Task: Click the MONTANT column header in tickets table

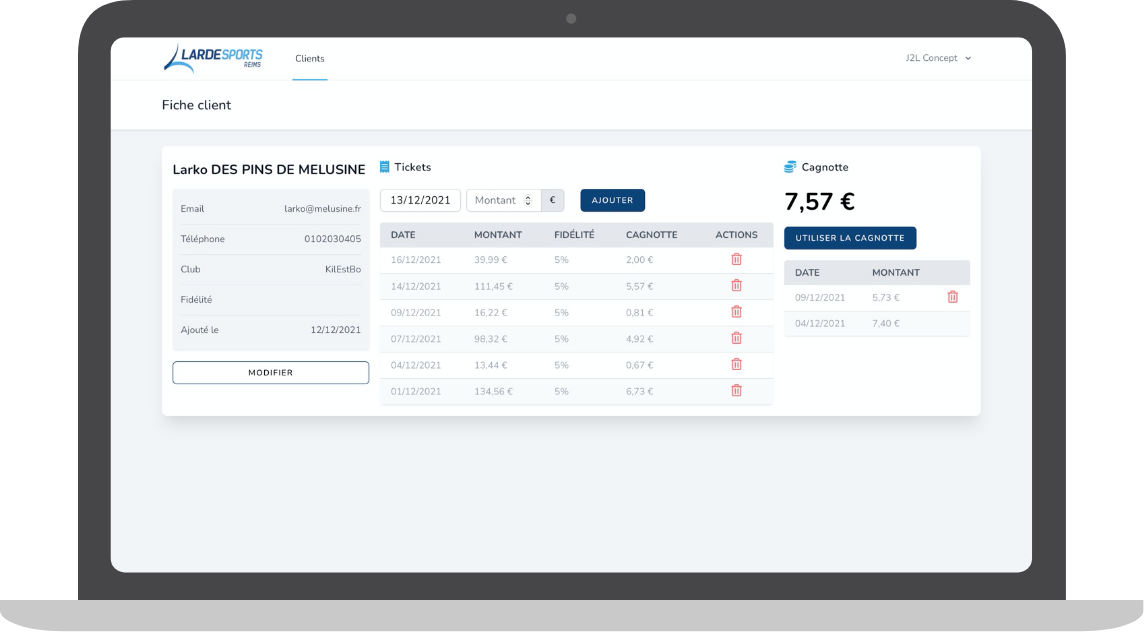Action: (x=497, y=235)
